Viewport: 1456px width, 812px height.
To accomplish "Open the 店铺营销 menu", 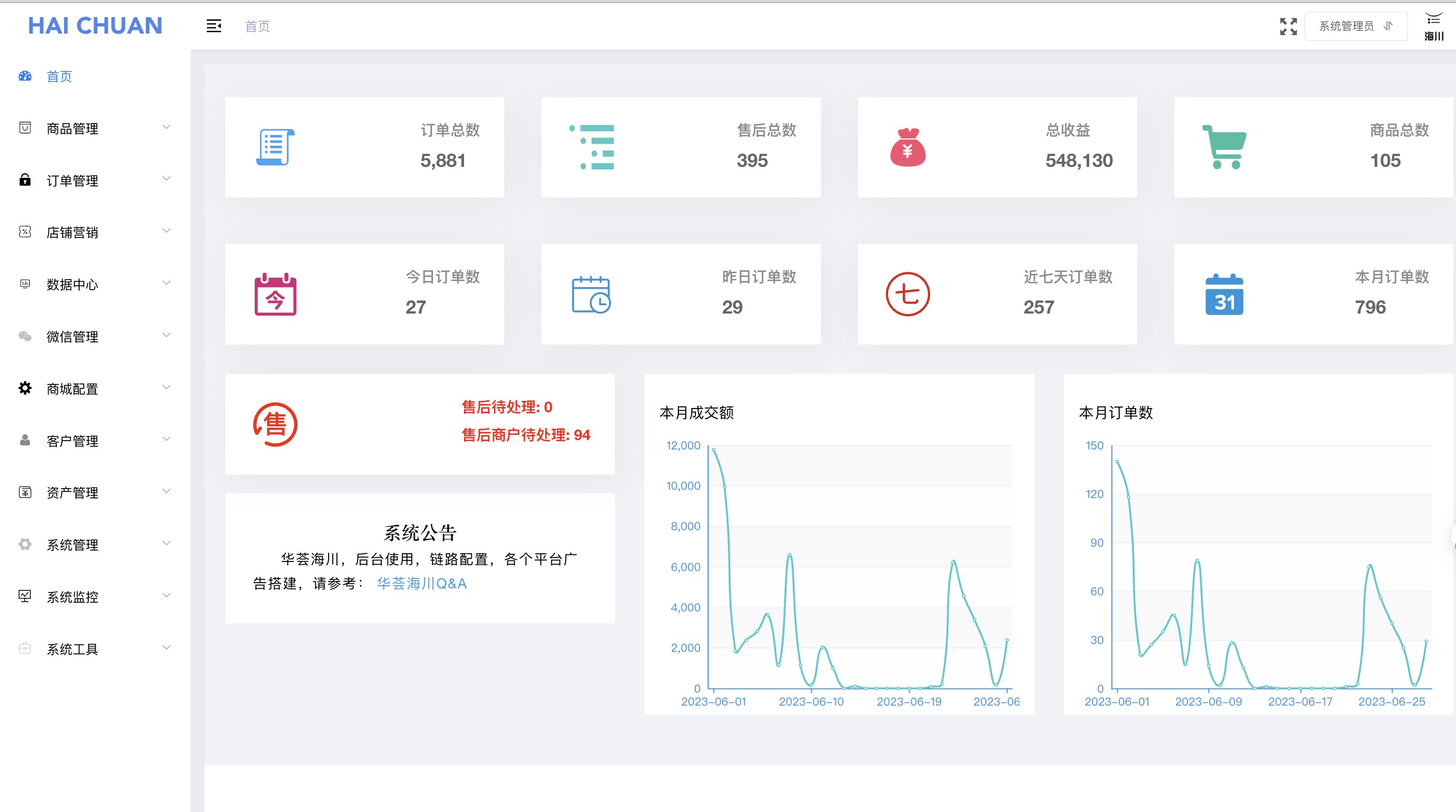I will tap(95, 232).
